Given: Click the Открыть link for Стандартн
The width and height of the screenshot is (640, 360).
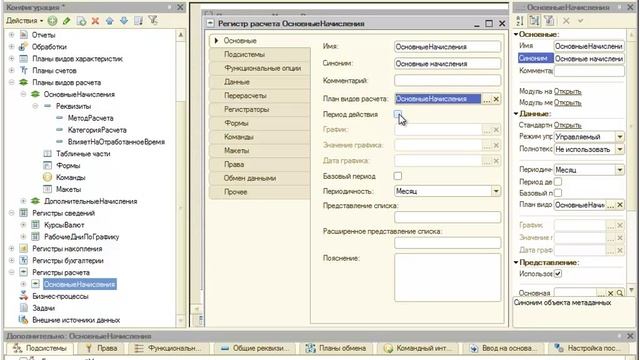Looking at the screenshot, I should coord(568,125).
